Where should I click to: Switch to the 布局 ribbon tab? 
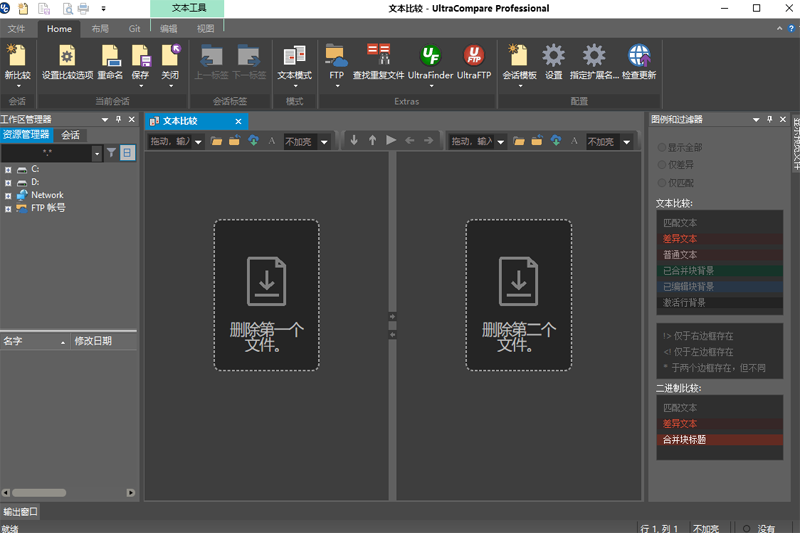100,29
